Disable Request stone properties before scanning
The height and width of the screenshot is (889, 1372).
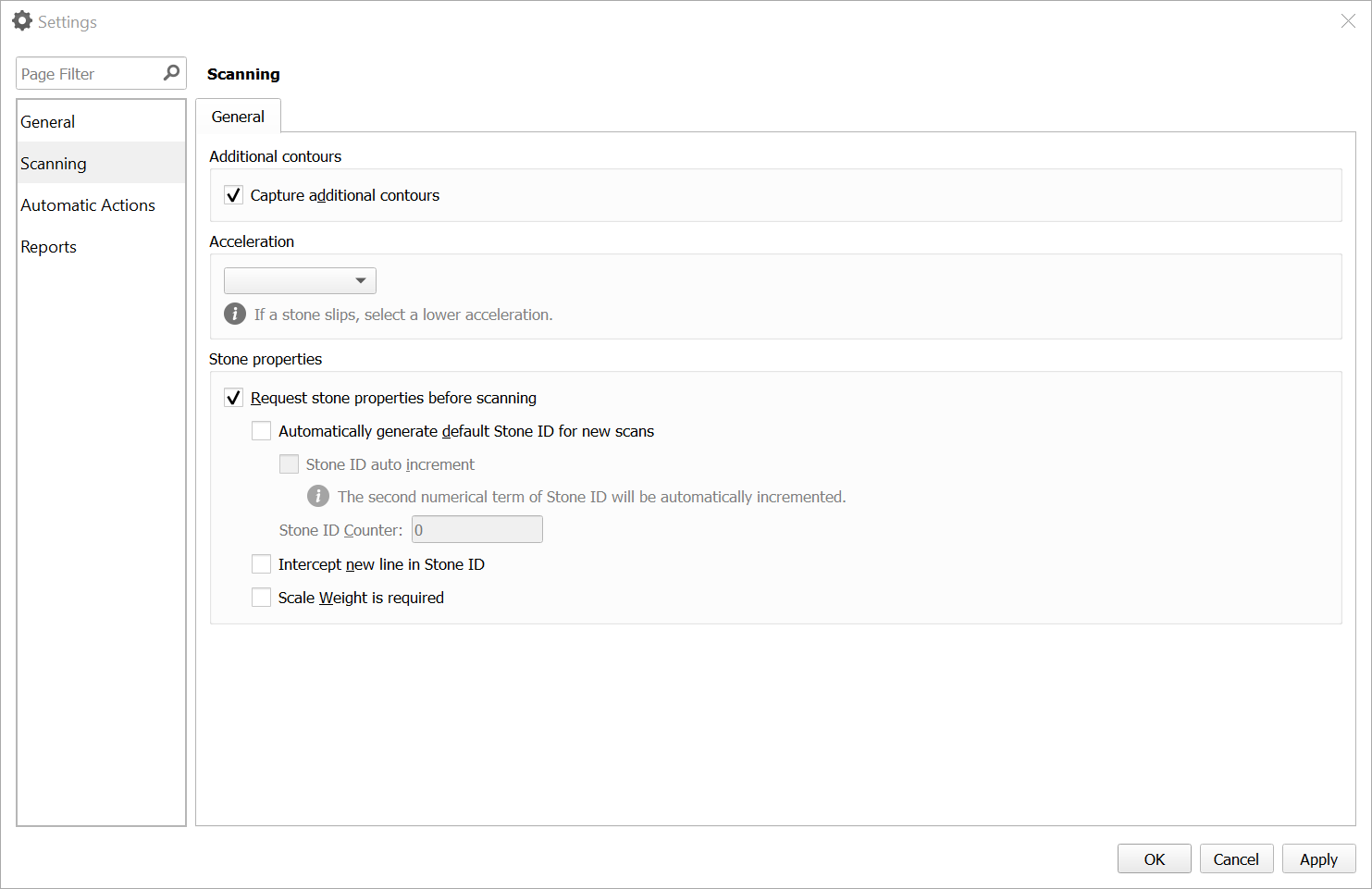pyautogui.click(x=233, y=397)
